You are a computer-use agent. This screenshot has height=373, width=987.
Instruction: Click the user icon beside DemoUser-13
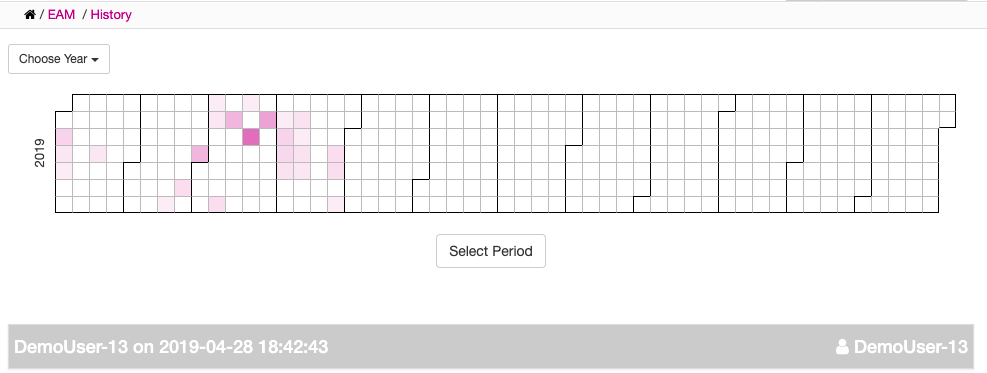pyautogui.click(x=842, y=347)
